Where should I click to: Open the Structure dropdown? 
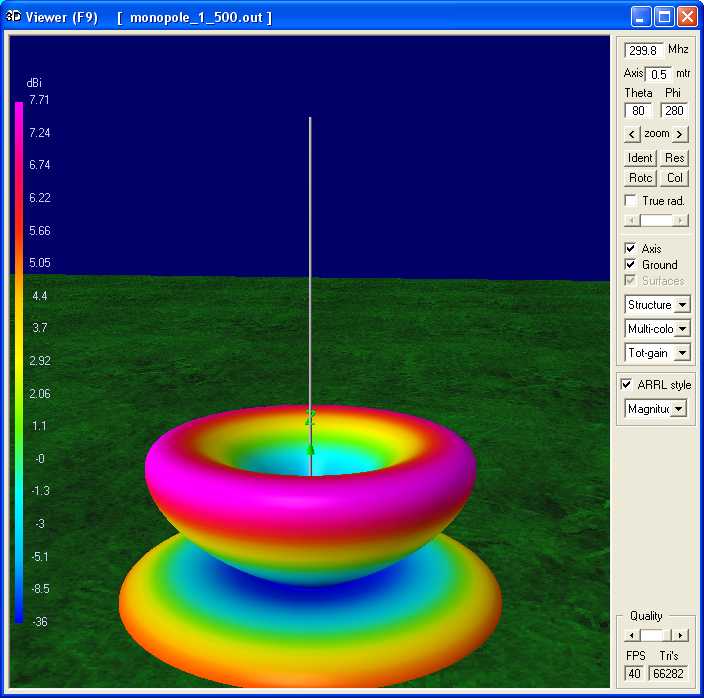(x=683, y=305)
